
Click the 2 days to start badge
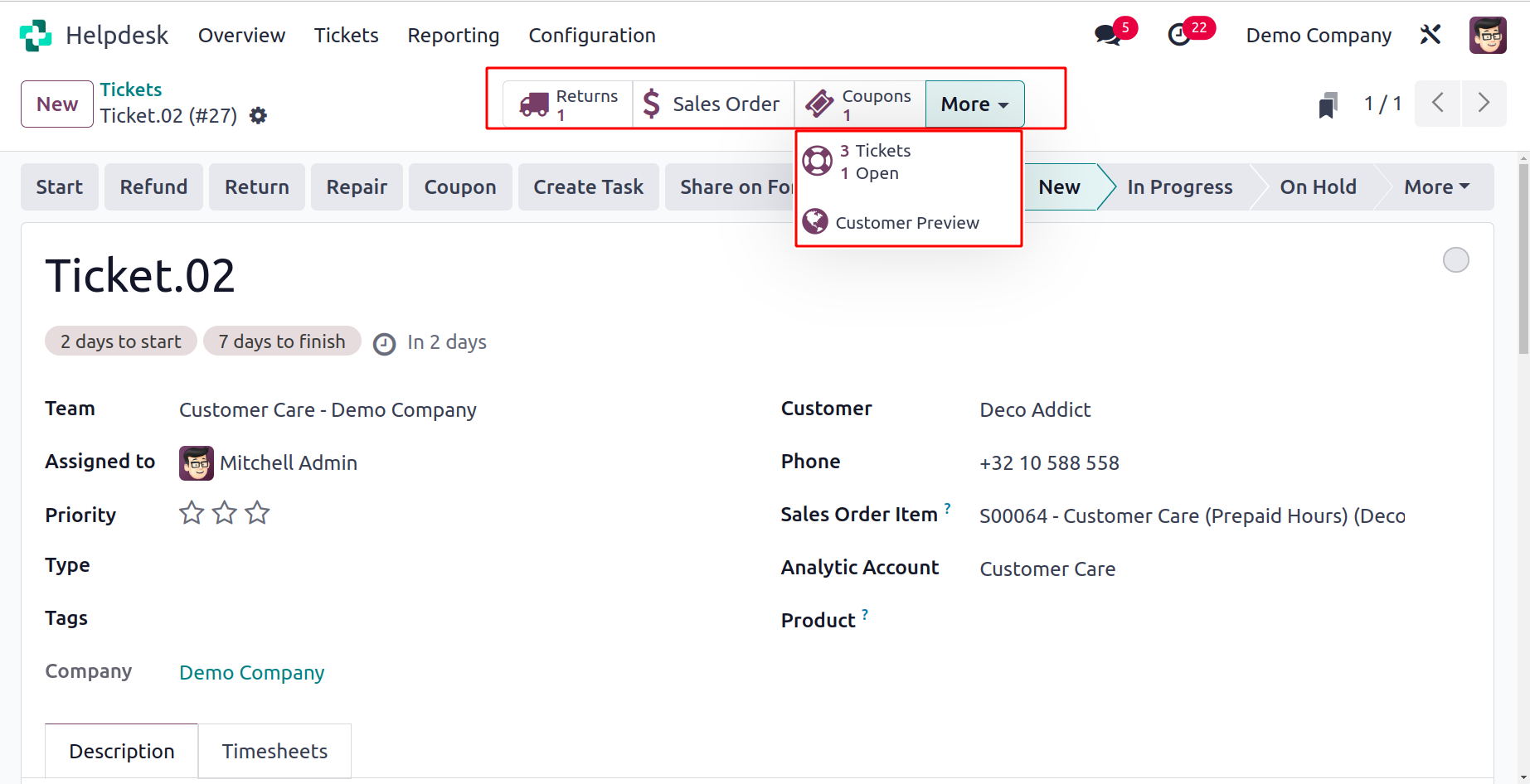[121, 341]
